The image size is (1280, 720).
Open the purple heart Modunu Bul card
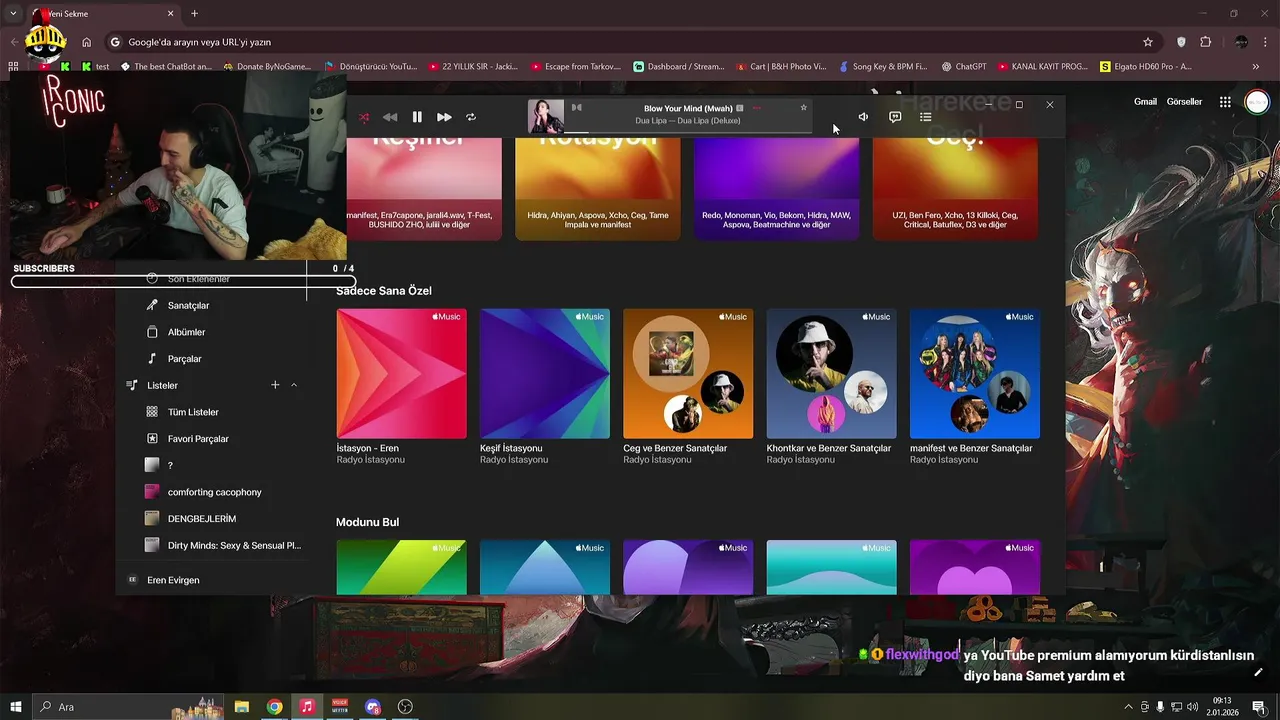coord(975,567)
